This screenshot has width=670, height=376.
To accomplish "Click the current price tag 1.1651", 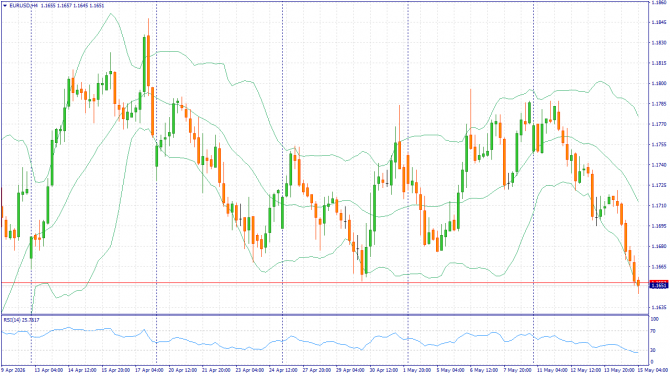I will (658, 285).
